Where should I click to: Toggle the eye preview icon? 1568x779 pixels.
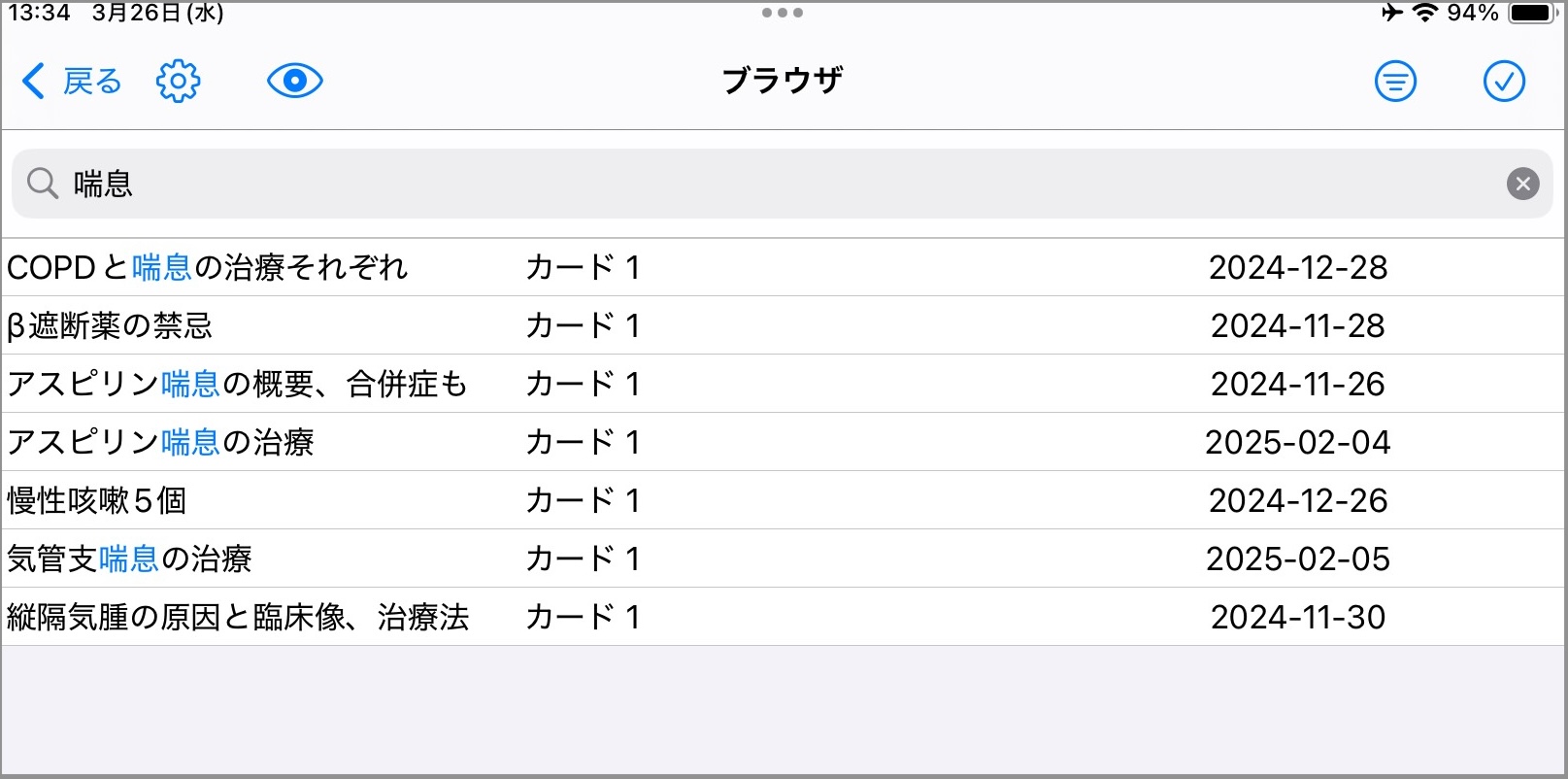(x=295, y=81)
